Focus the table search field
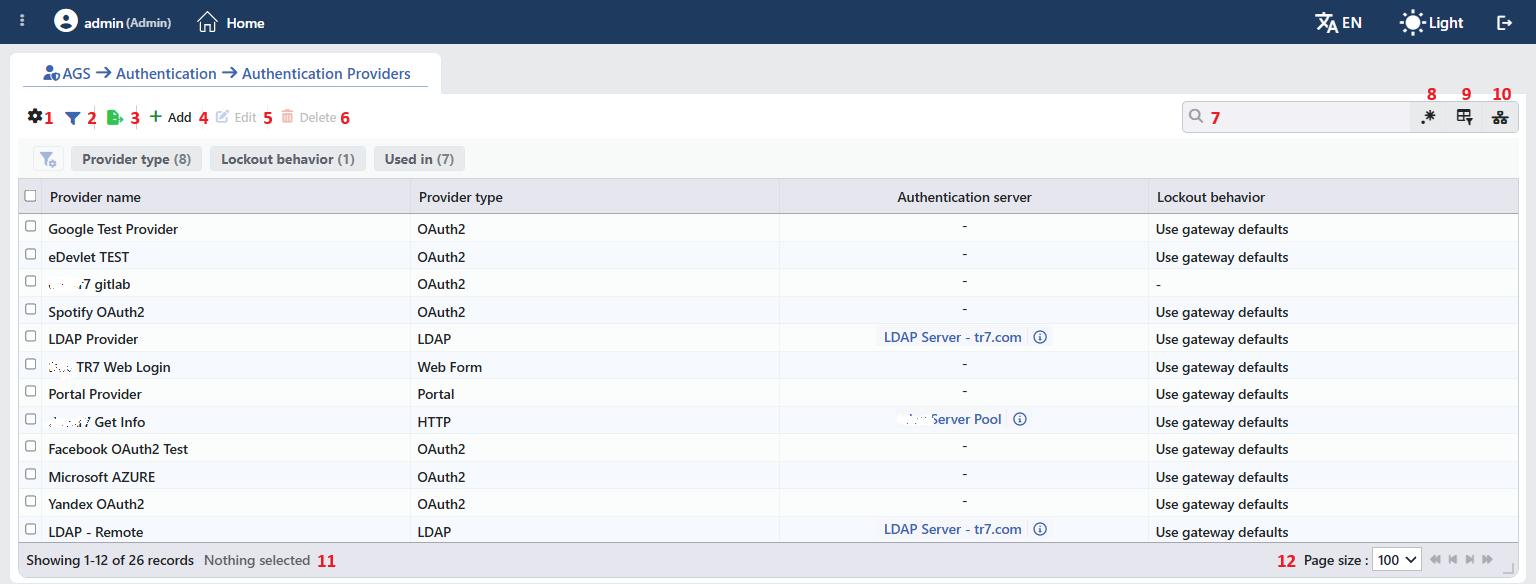Viewport: 1536px width, 584px height. point(1296,117)
